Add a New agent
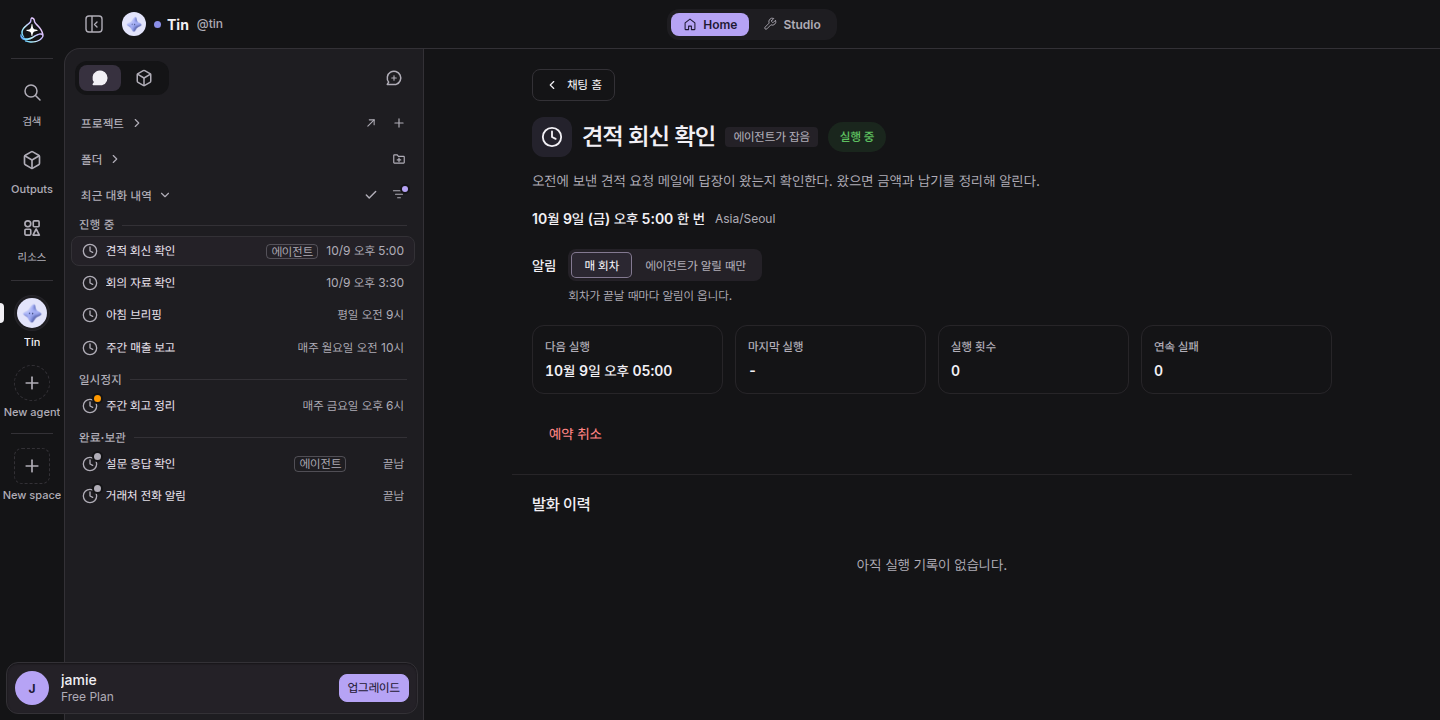Screen dimensions: 1440x720 tap(32, 383)
